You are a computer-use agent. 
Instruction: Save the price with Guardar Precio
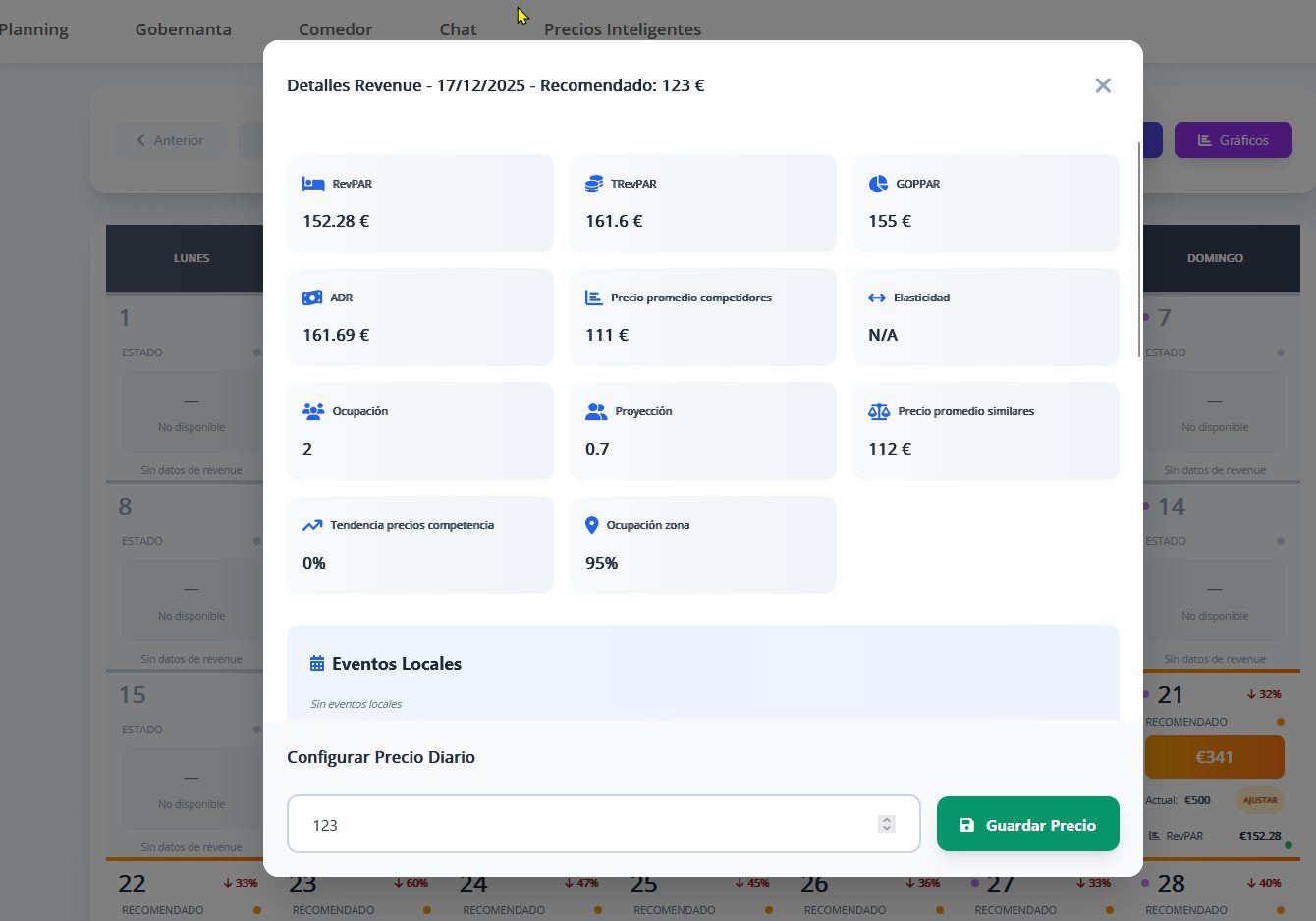pos(1028,824)
